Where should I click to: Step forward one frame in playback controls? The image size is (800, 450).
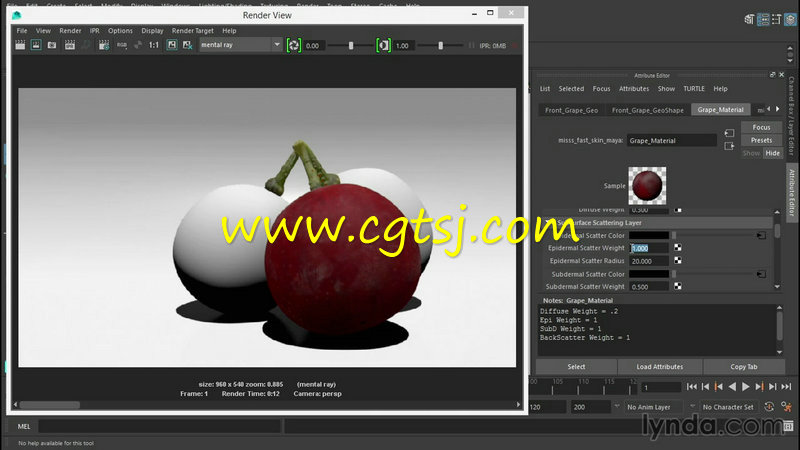click(772, 387)
